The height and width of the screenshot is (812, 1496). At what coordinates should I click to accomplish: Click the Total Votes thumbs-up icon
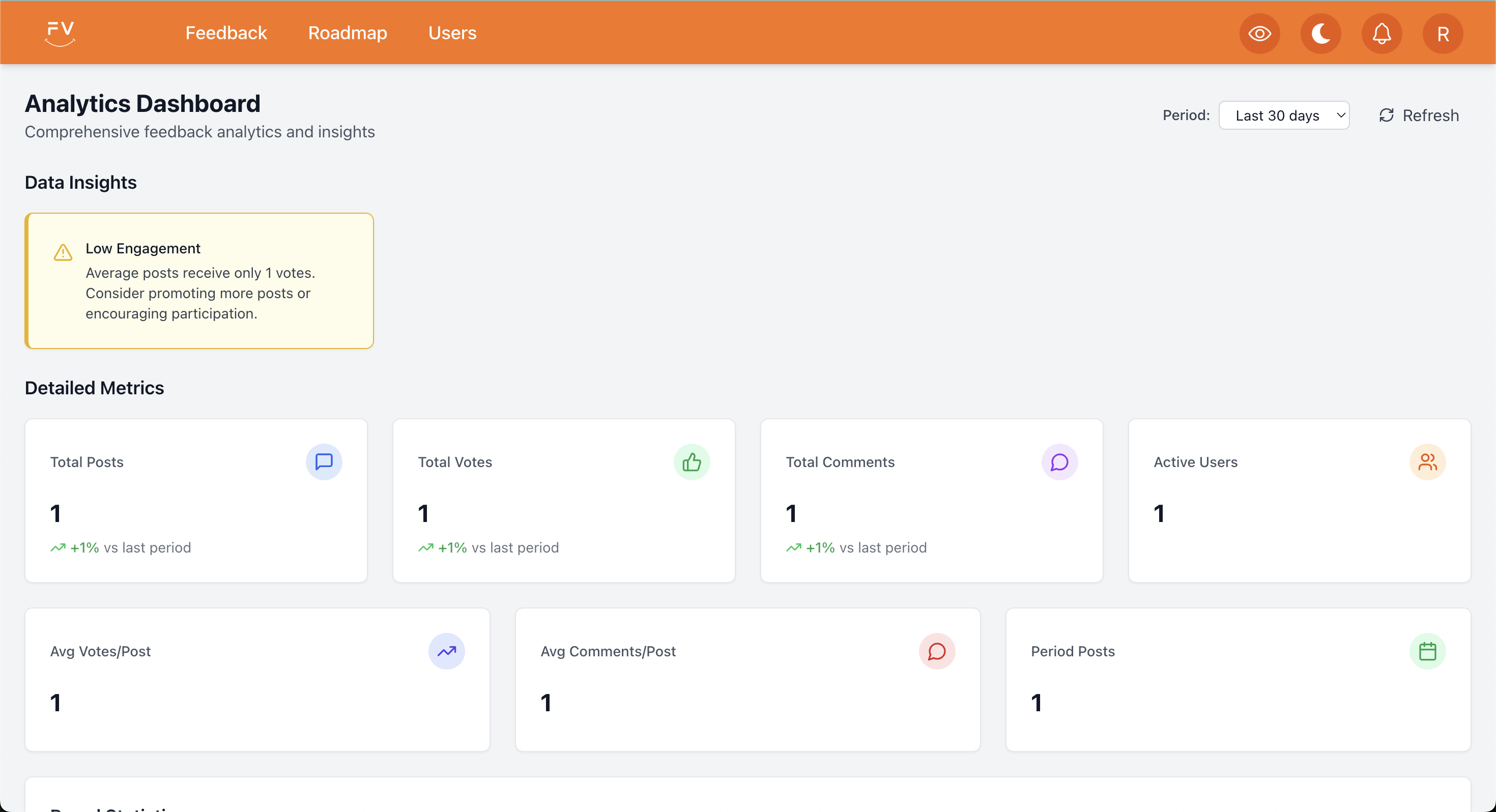[x=691, y=462]
